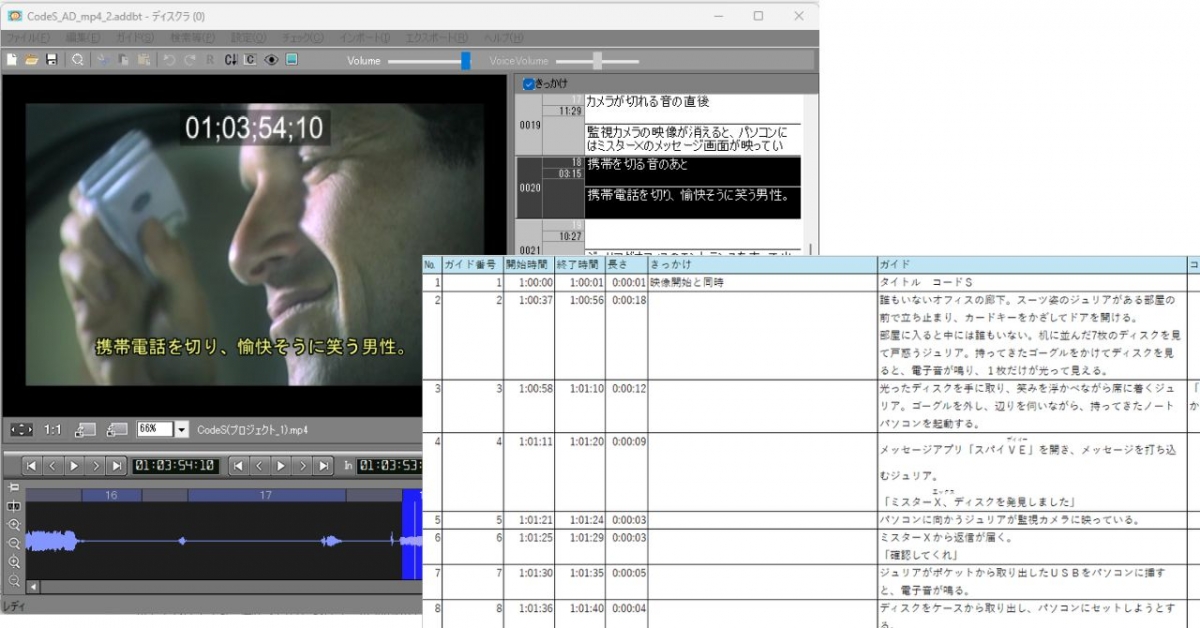1200x628 pixels.
Task: Click the upper zoom-in magnifier beside the waveform
Action: pos(14,524)
